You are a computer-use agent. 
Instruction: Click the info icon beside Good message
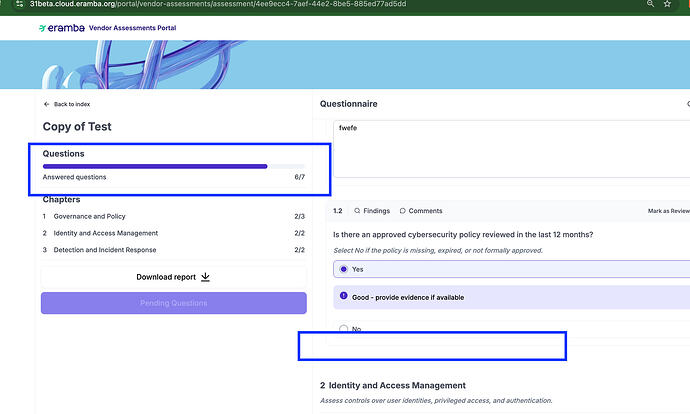pyautogui.click(x=344, y=296)
